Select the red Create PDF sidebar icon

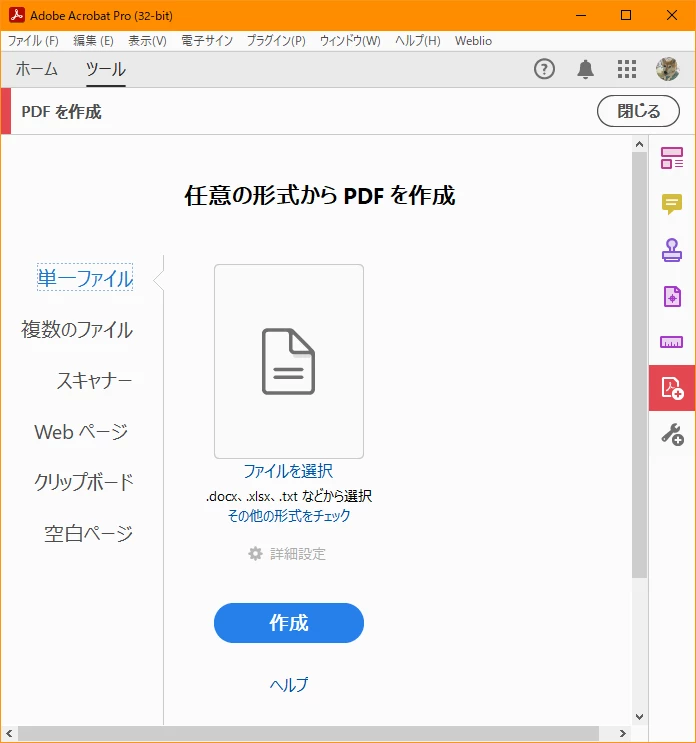pos(672,388)
